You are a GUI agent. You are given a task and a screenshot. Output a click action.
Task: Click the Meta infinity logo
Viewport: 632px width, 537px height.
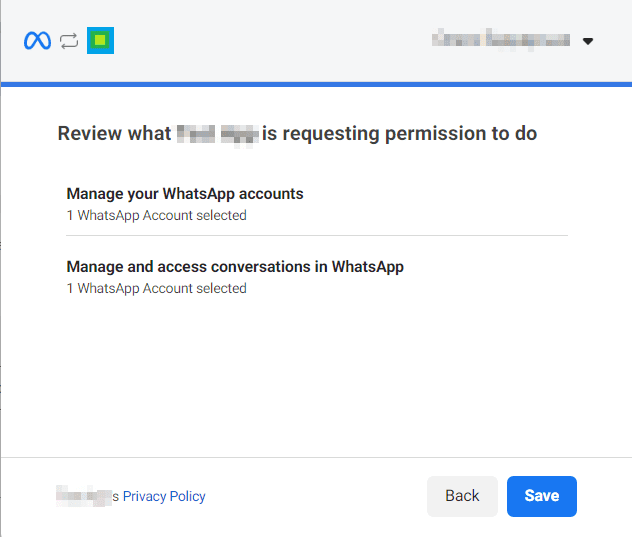pos(37,40)
